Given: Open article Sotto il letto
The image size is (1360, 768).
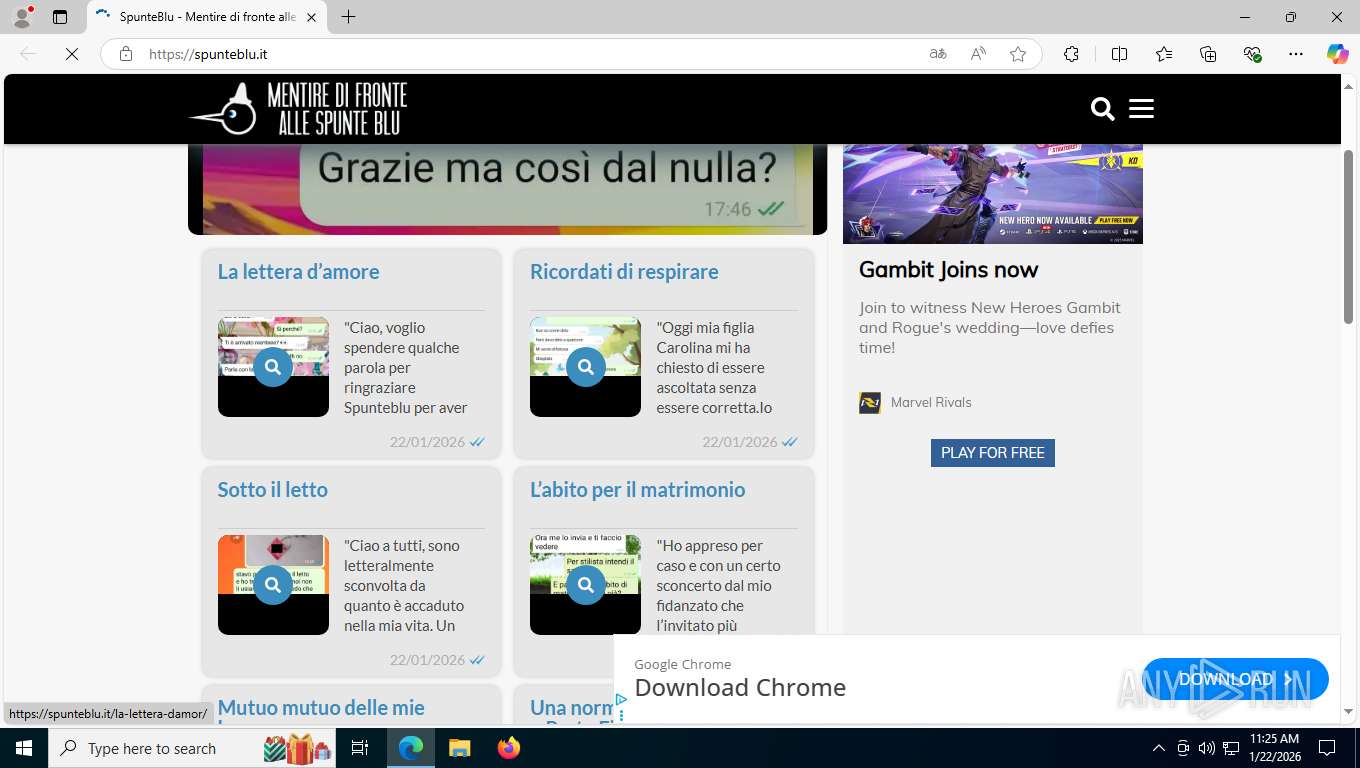Looking at the screenshot, I should 273,490.
